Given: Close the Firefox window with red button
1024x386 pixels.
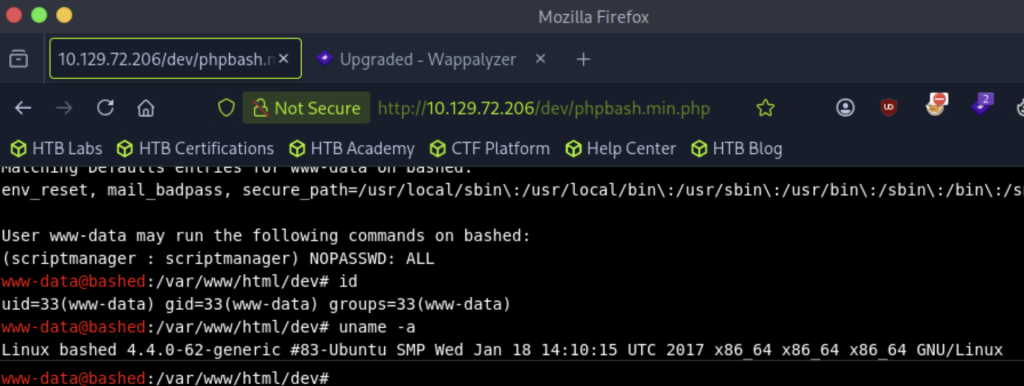Looking at the screenshot, I should pyautogui.click(x=13, y=15).
